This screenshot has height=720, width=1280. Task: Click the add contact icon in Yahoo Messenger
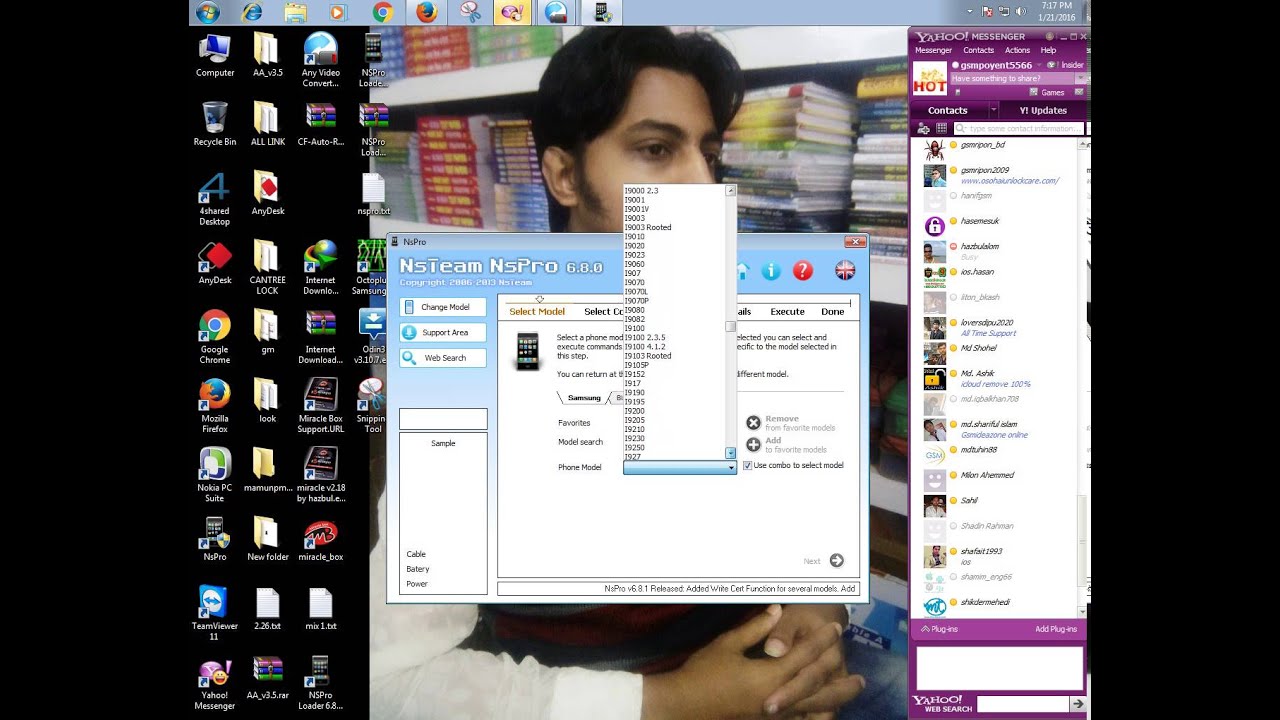[x=923, y=128]
